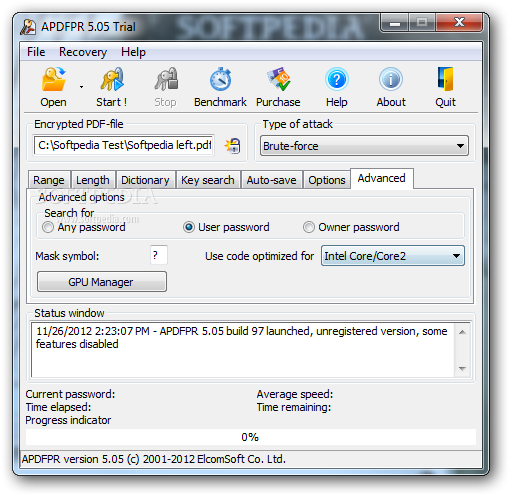This screenshot has height=496, width=510.
Task: Click the Mask symbol input field
Action: click(159, 255)
